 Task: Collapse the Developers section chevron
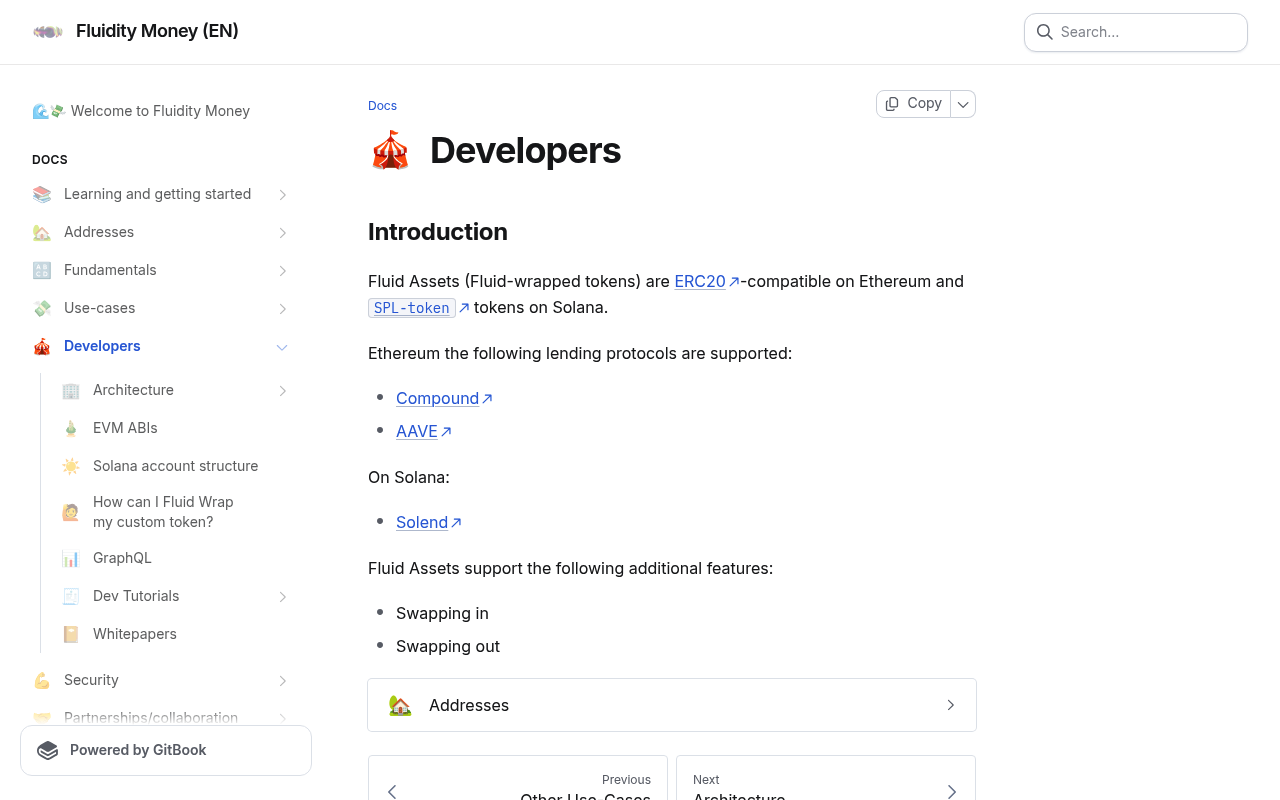tap(282, 347)
